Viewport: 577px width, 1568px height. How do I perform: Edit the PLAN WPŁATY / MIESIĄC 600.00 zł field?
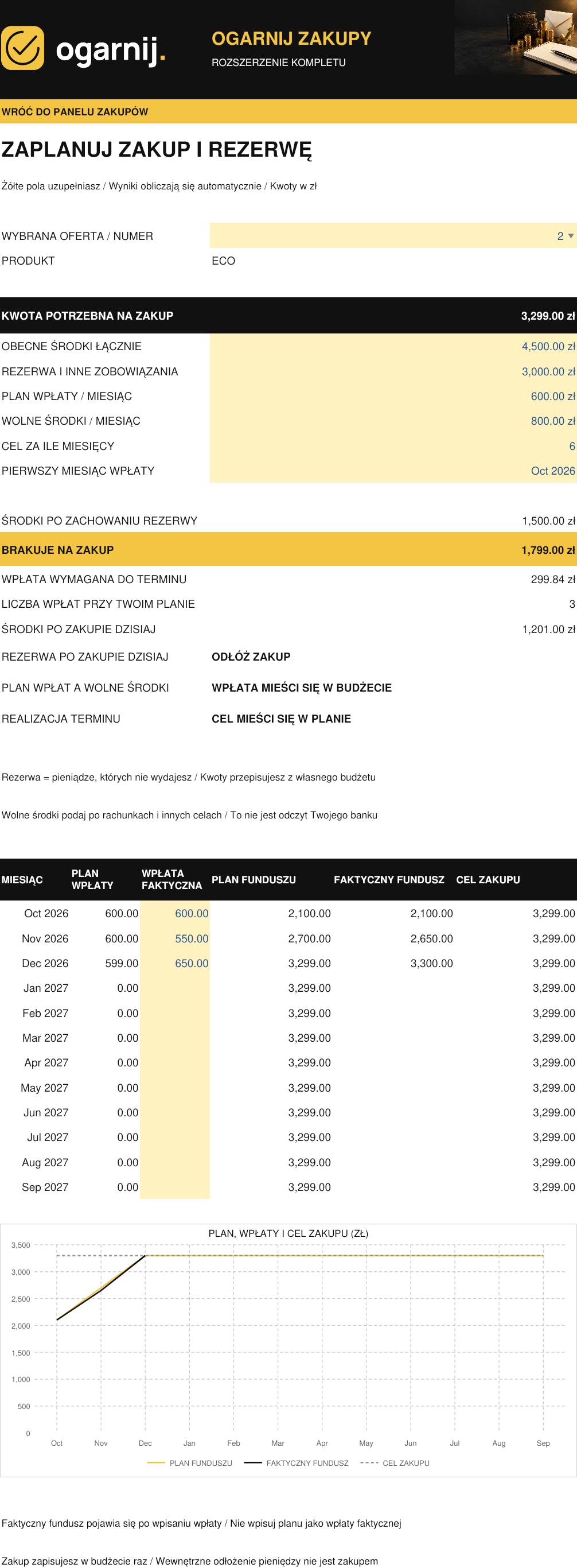(393, 396)
